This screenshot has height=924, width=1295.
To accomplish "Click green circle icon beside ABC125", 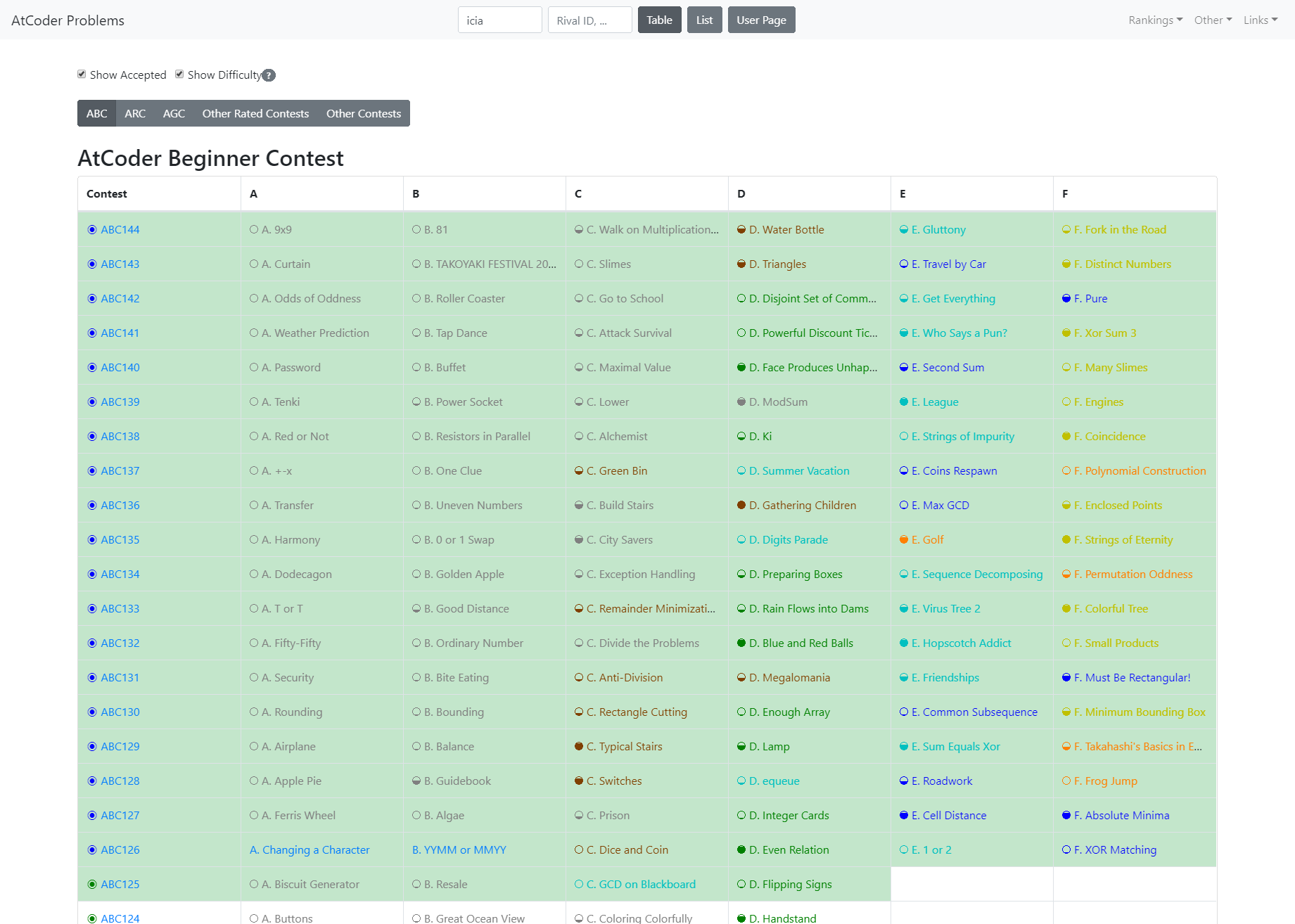I will [x=92, y=885].
